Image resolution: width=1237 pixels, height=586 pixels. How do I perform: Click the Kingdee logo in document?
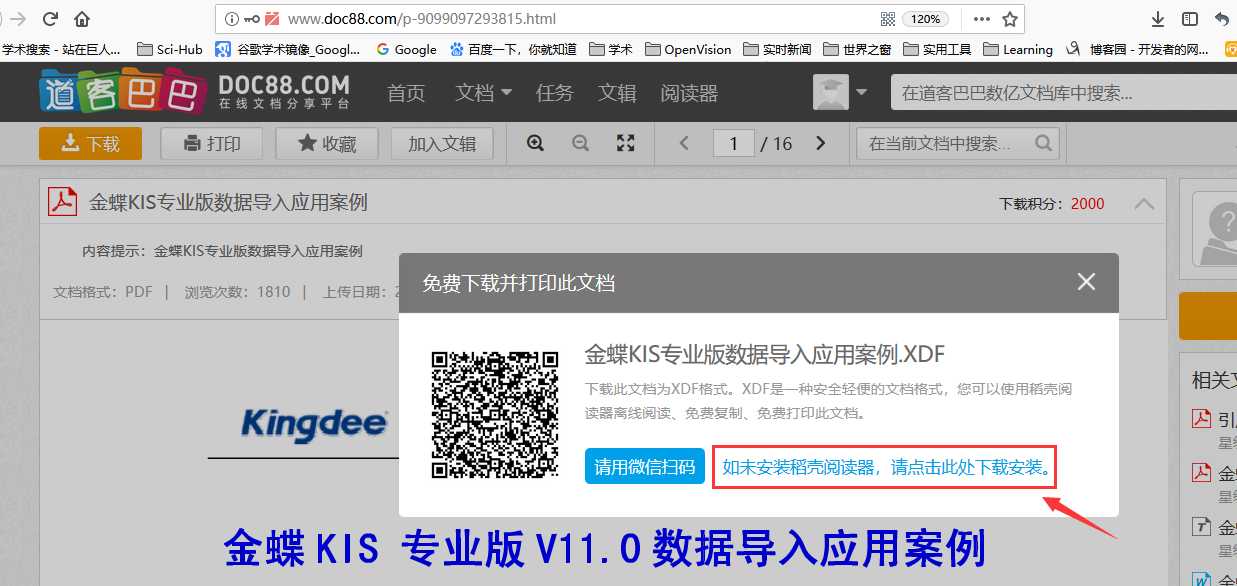tap(314, 424)
